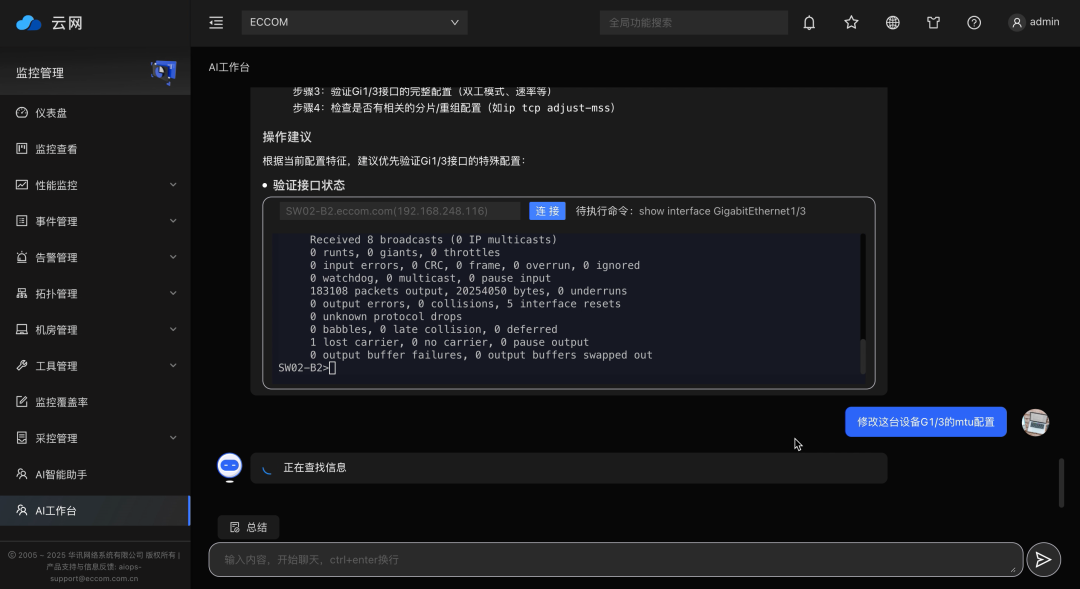Click the AI工作台 sidebar icon
The image size is (1080, 589).
coord(22,510)
